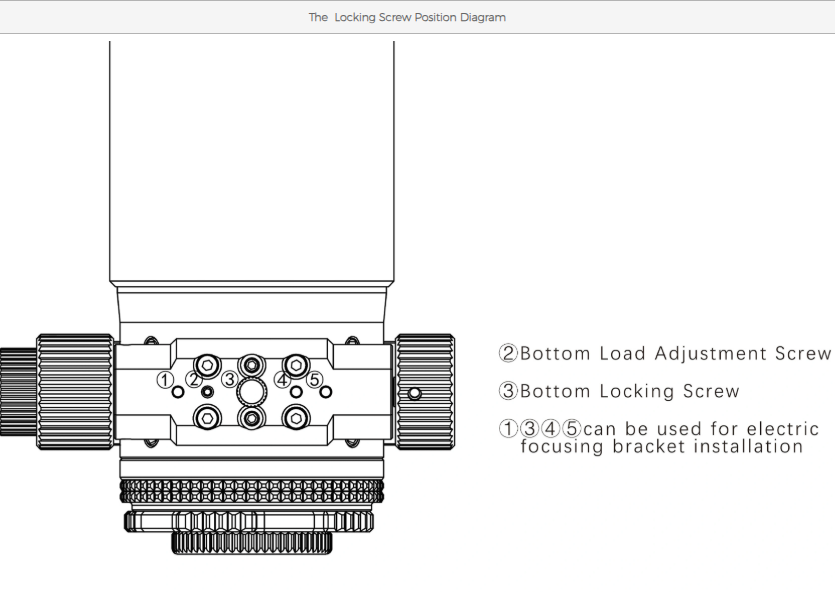
Task: Select the large round locking screw beside label 3
Action: [252, 390]
